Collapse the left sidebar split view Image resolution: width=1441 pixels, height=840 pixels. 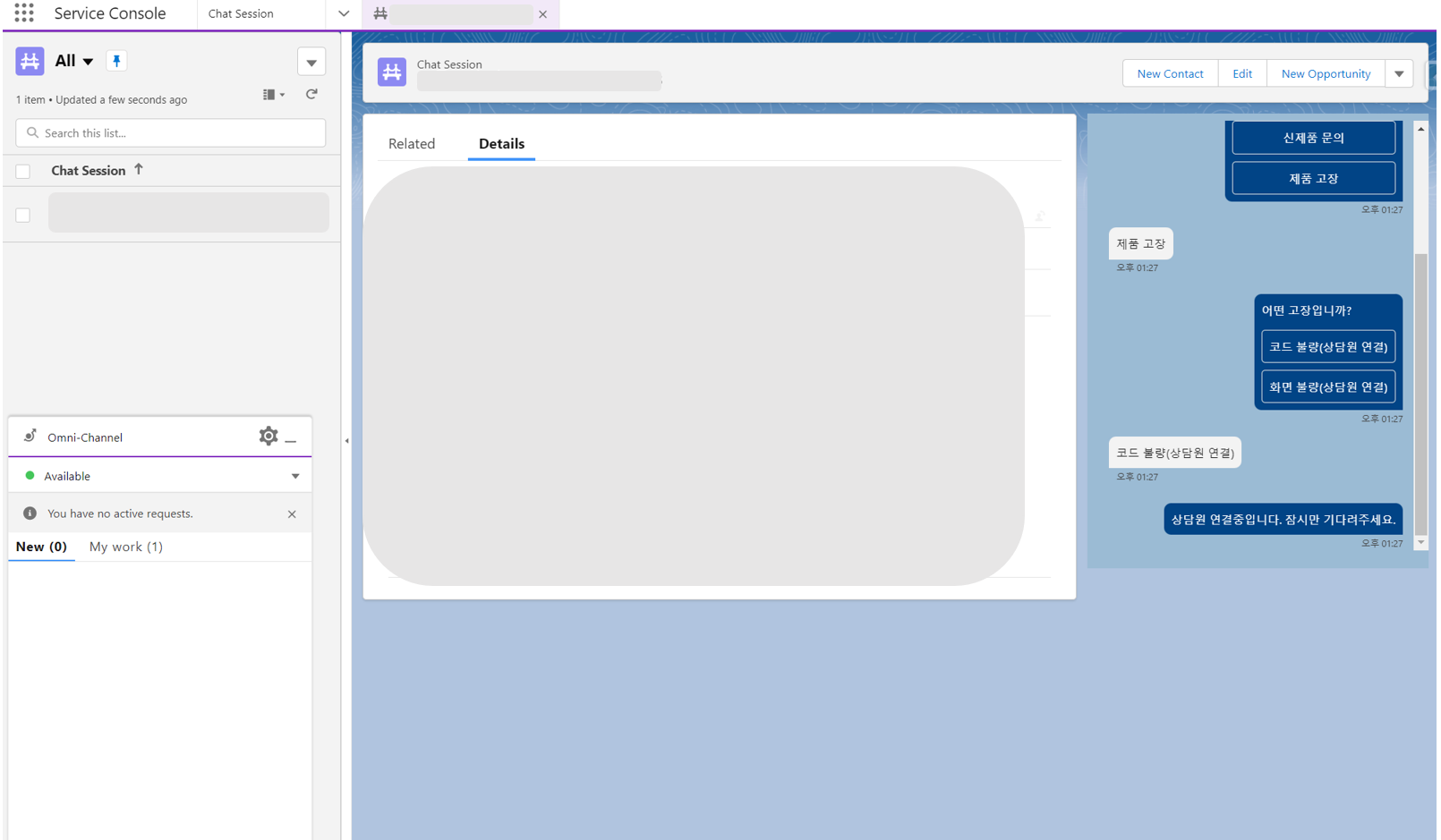click(346, 441)
